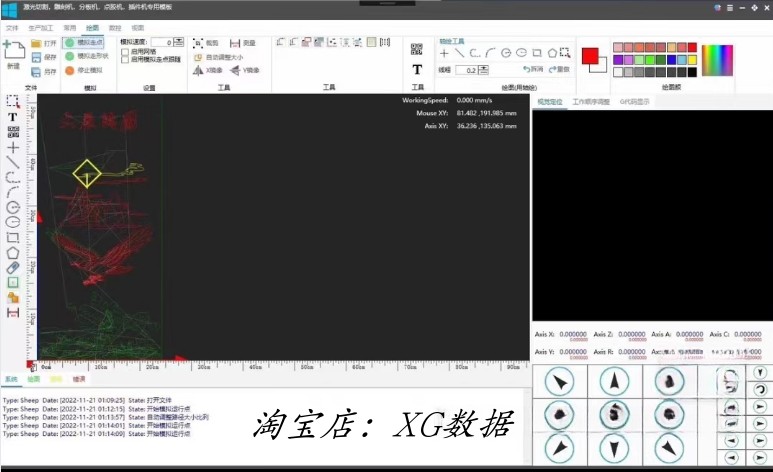Open the 生产加工 ribbon tab
The image size is (773, 472).
click(x=40, y=28)
